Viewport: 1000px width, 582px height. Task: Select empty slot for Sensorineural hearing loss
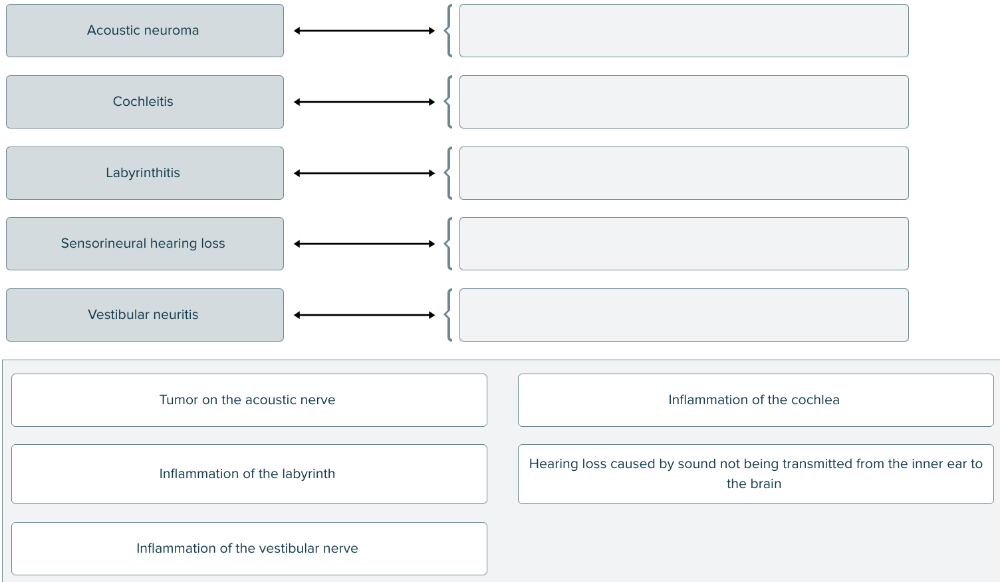(683, 244)
